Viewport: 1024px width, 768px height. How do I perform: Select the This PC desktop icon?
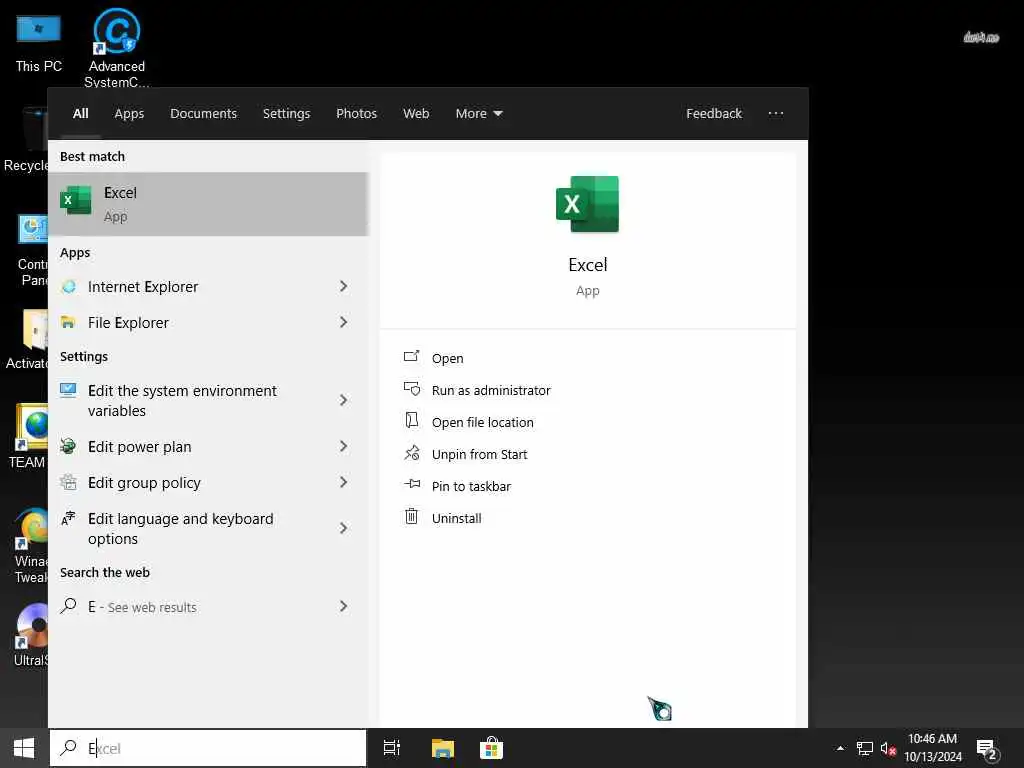39,43
